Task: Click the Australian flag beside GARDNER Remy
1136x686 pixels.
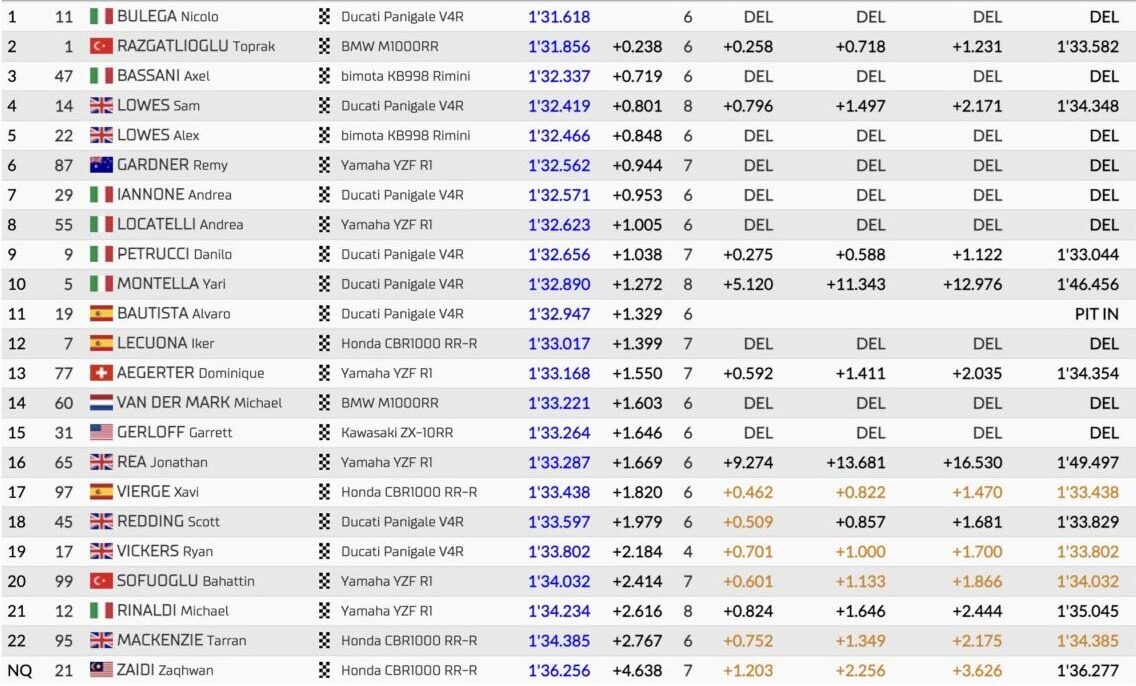Action: click(101, 164)
